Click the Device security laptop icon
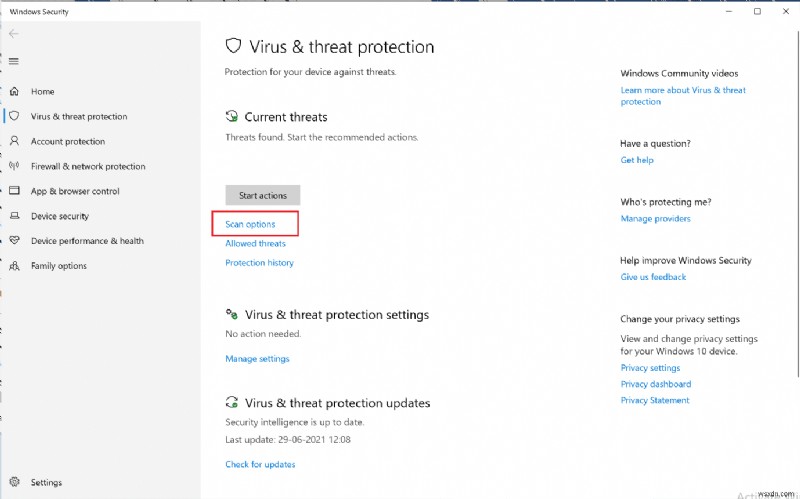This screenshot has height=499, width=800. (14, 216)
